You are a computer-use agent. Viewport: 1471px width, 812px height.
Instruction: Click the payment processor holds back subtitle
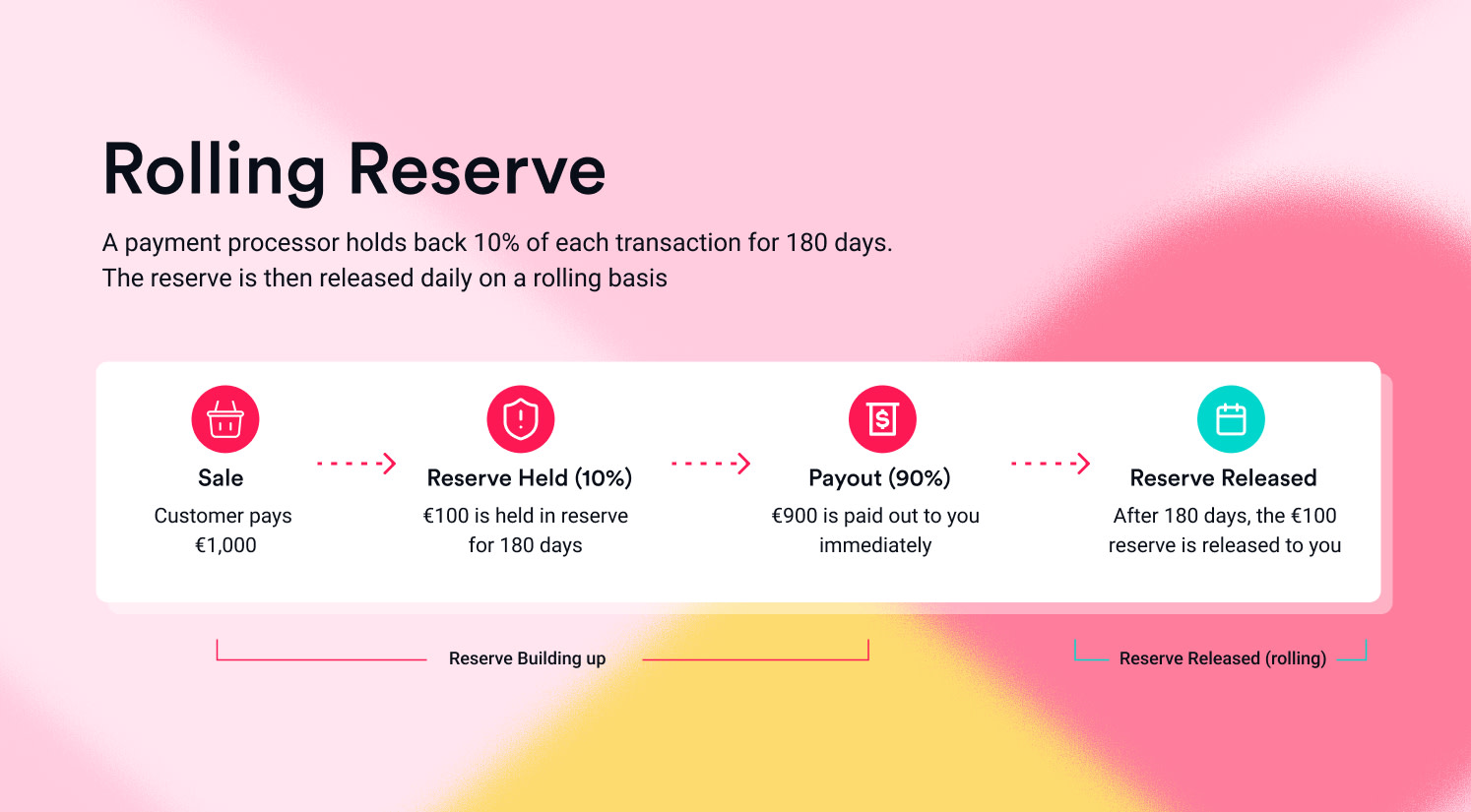click(497, 243)
